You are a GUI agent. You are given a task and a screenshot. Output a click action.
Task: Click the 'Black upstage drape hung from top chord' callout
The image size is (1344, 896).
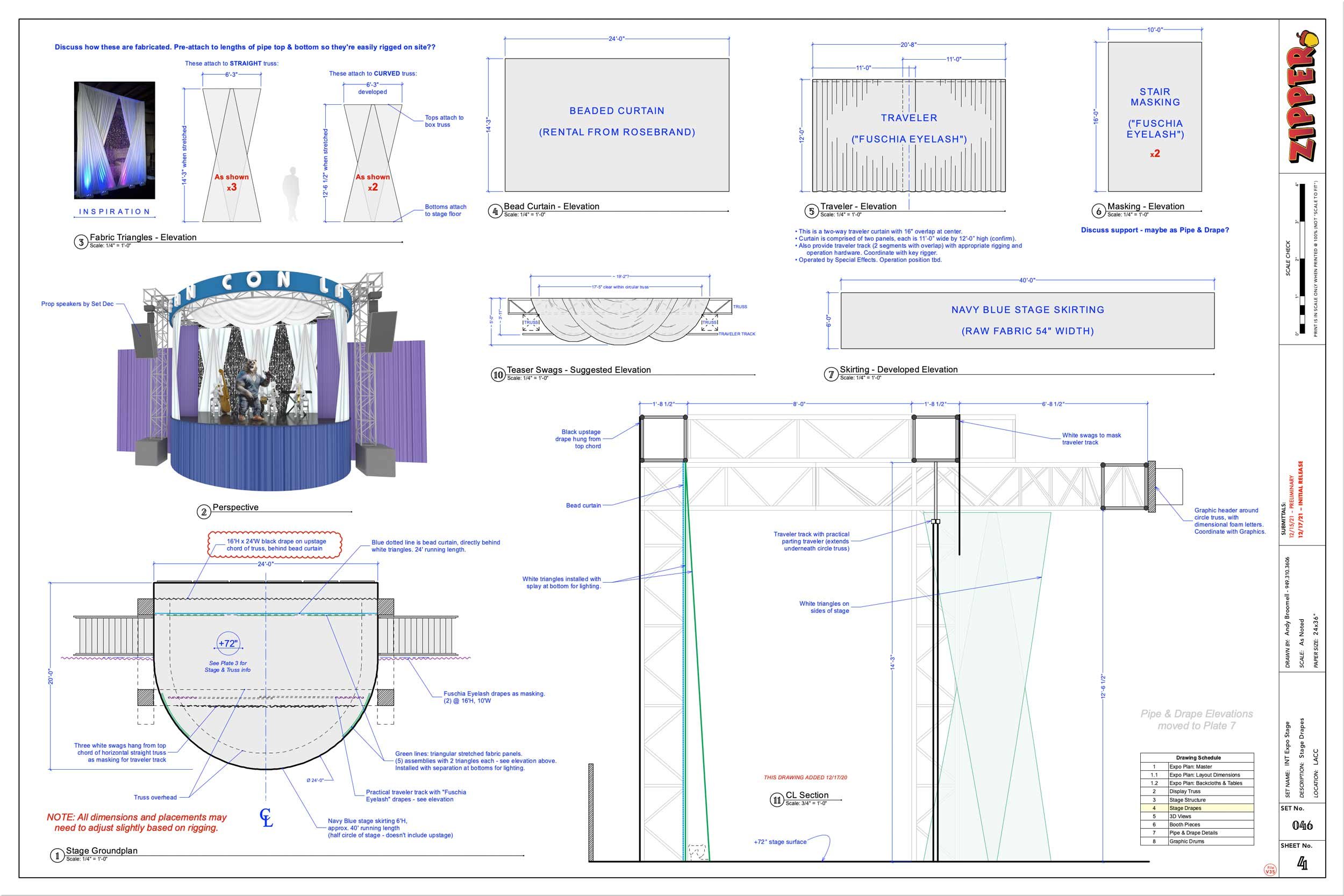tap(578, 439)
